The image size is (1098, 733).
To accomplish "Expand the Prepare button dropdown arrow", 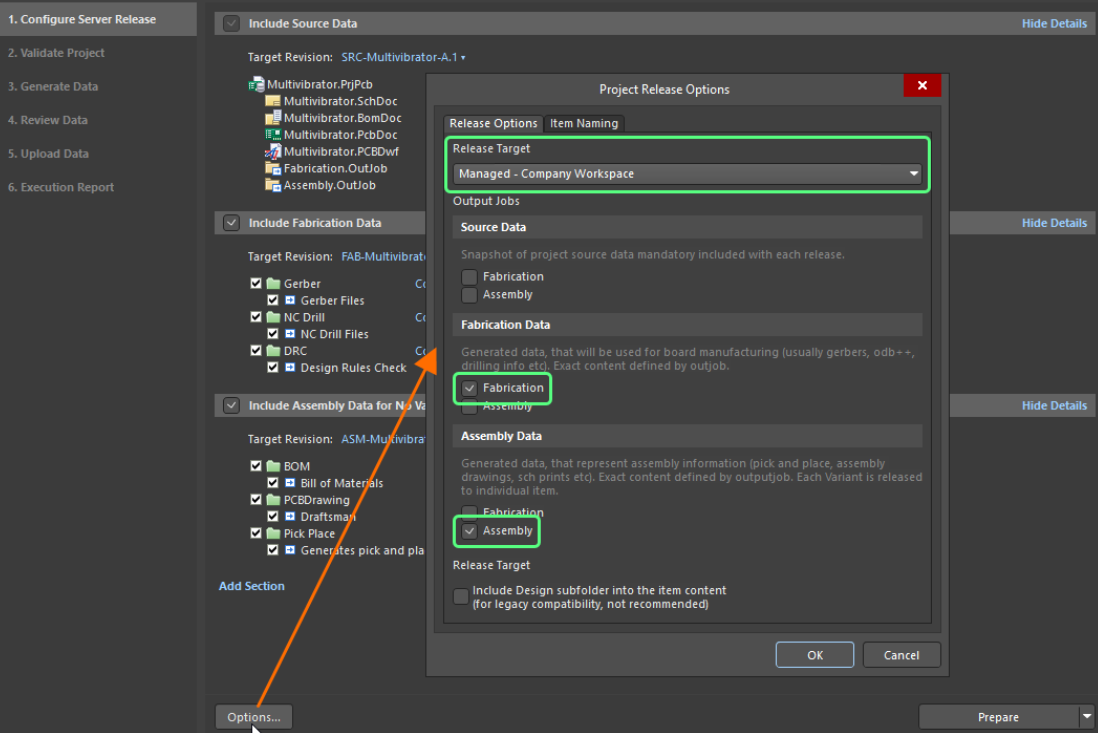I will (1087, 717).
